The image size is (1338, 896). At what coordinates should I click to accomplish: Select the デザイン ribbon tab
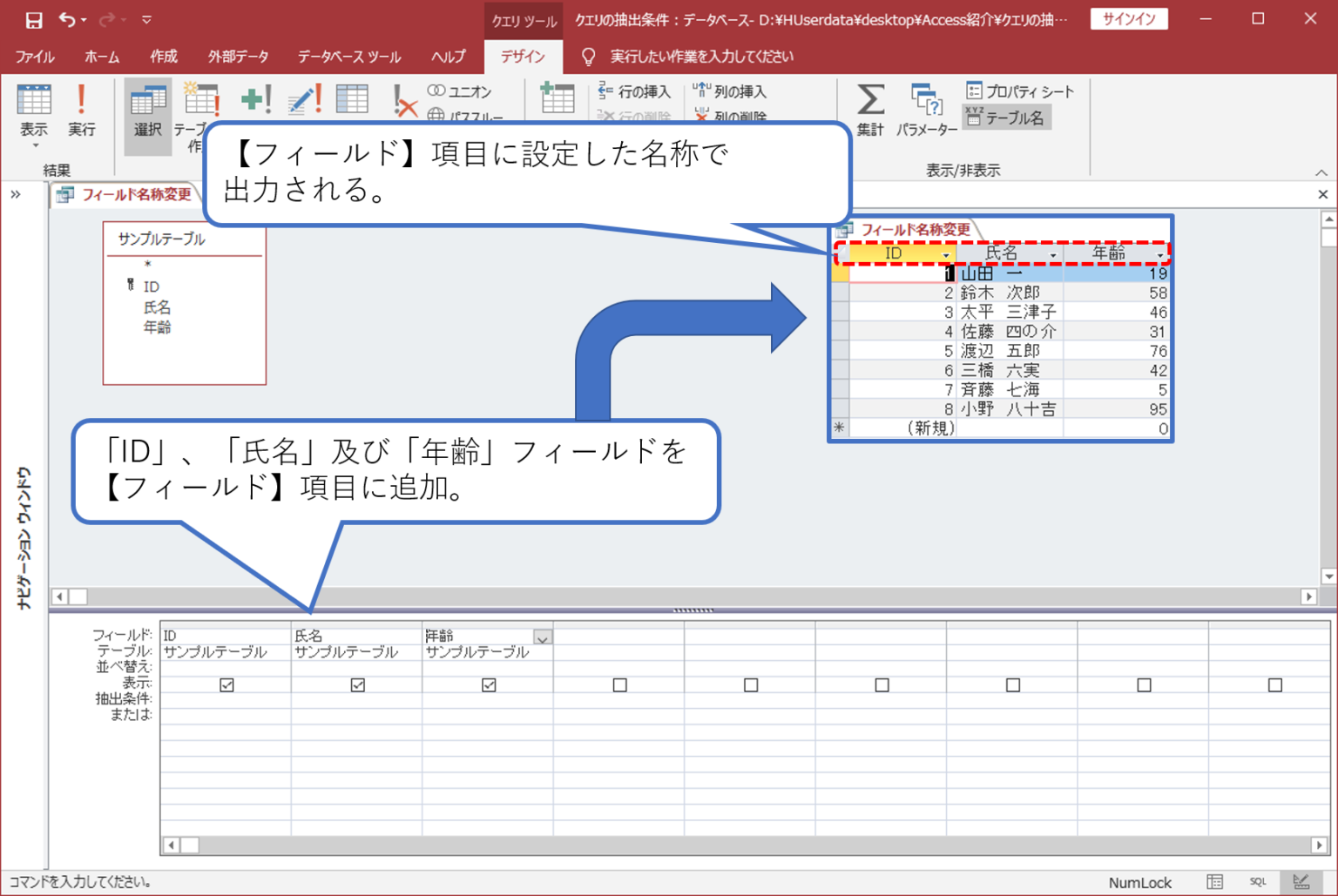click(x=523, y=57)
